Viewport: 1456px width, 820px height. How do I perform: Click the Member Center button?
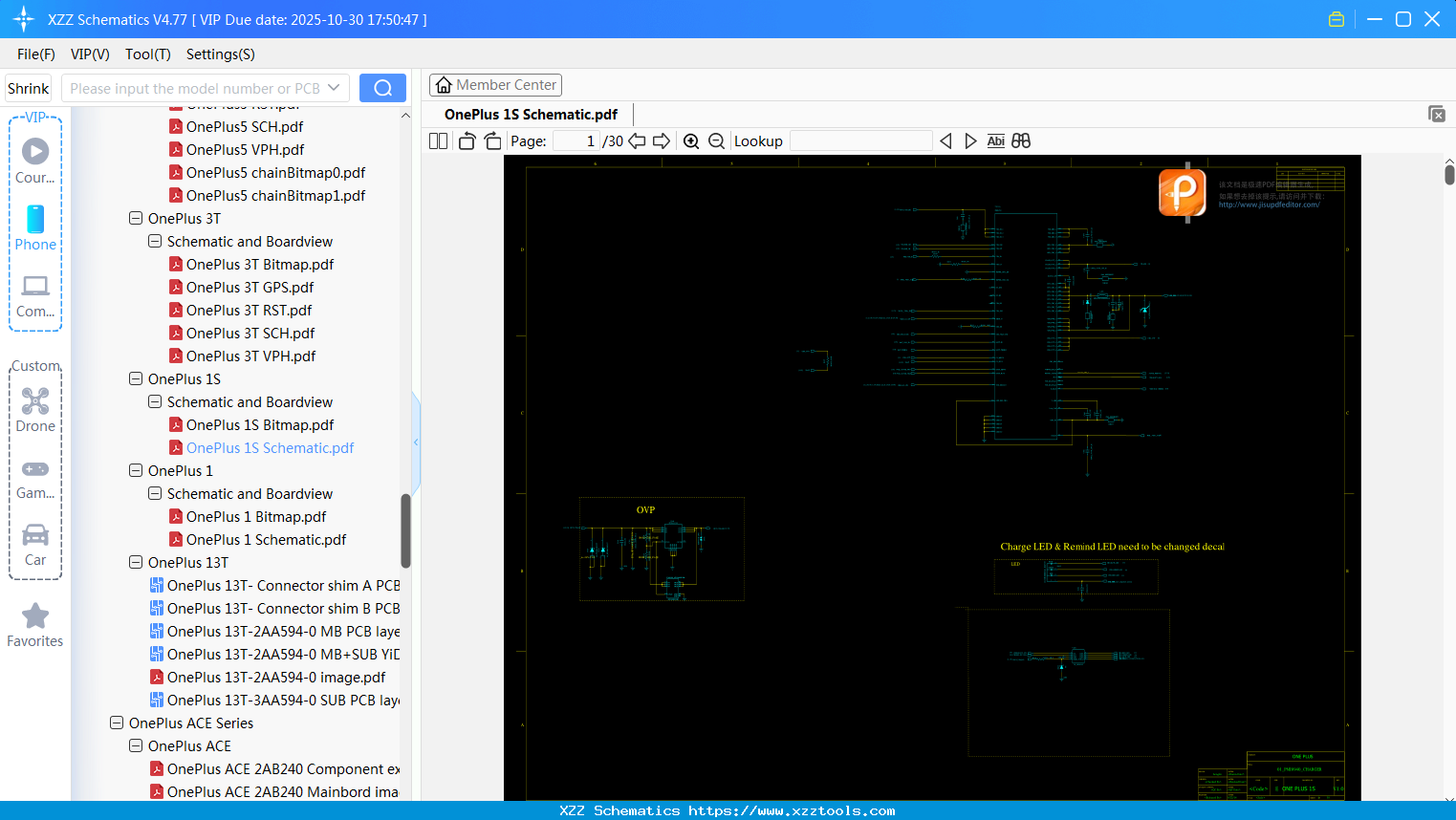point(495,84)
